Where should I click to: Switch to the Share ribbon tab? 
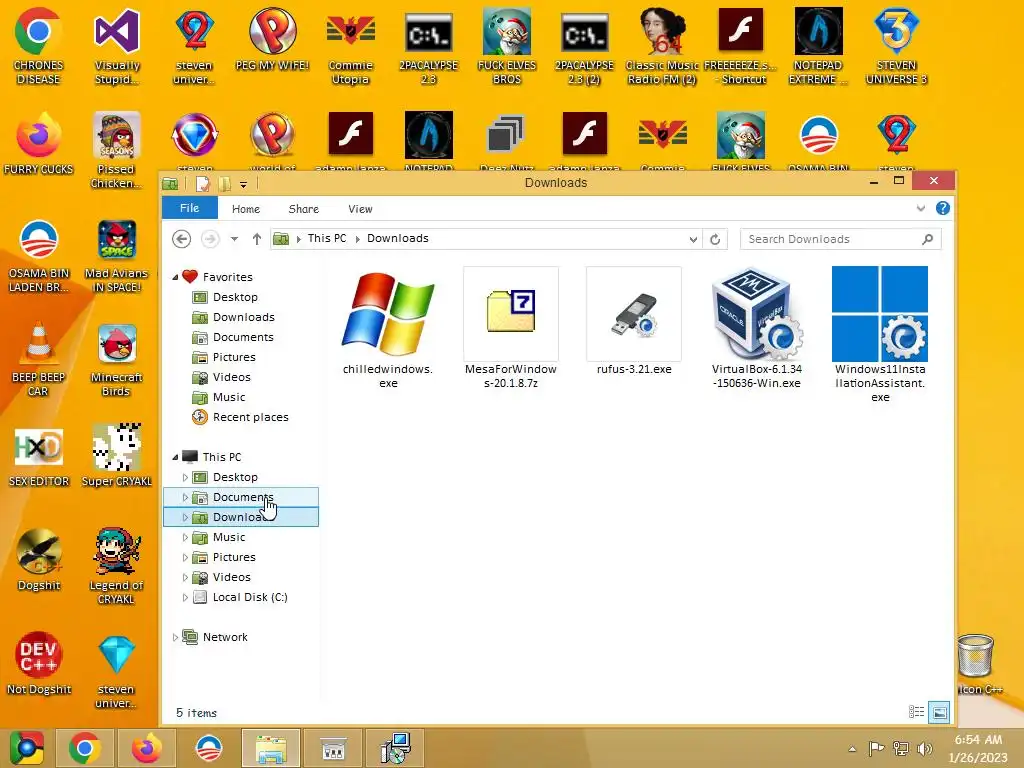click(304, 209)
